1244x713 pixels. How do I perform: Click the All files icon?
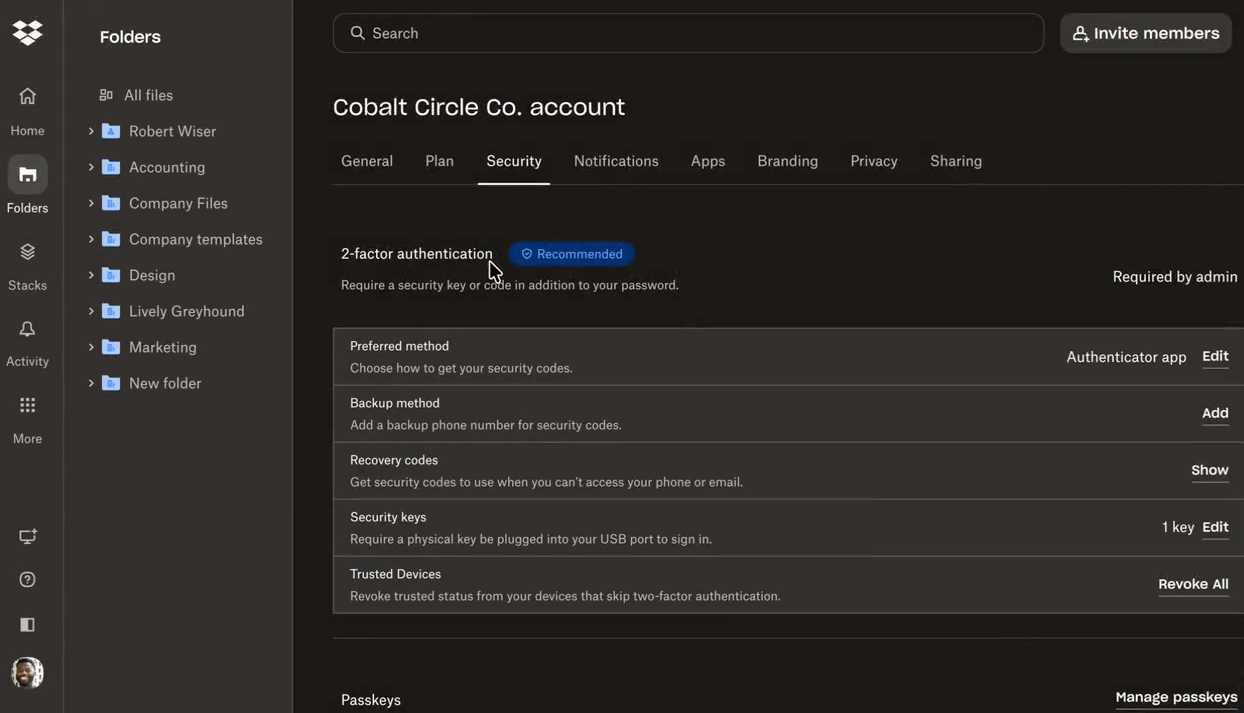[x=106, y=95]
